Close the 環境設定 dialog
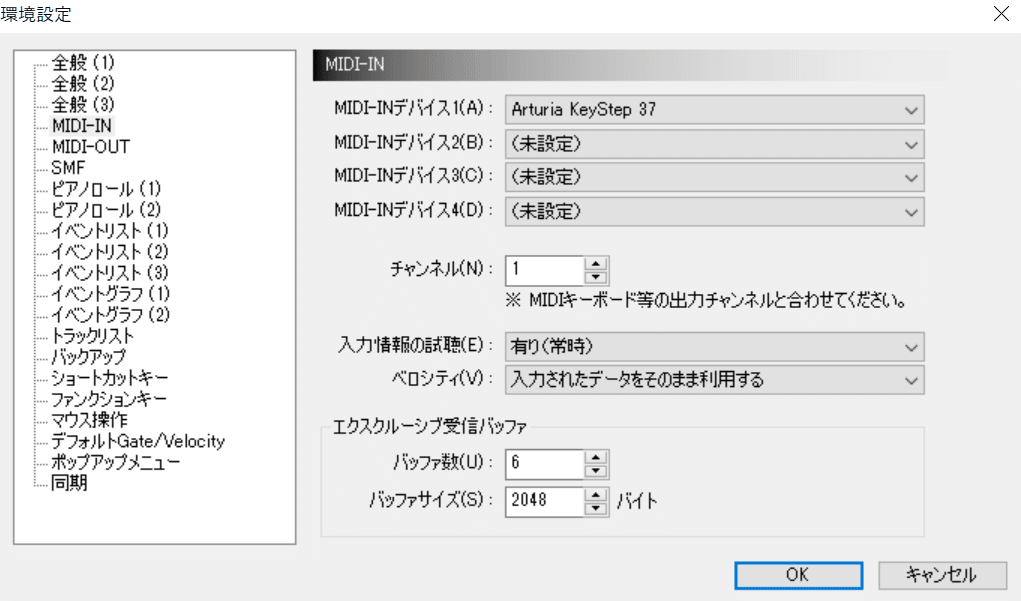The height and width of the screenshot is (601, 1021). tap(1001, 14)
